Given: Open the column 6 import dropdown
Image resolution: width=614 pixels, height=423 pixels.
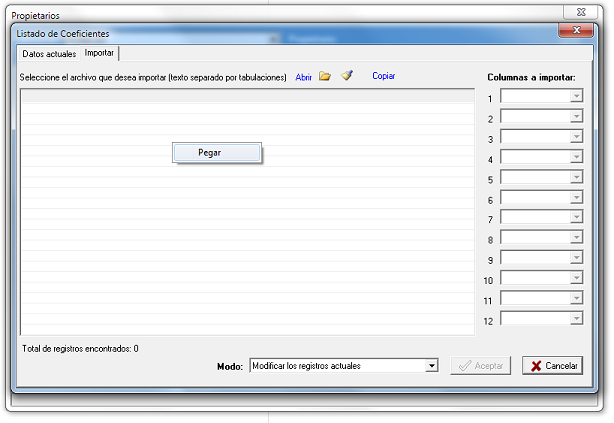Looking at the screenshot, I should 576,198.
